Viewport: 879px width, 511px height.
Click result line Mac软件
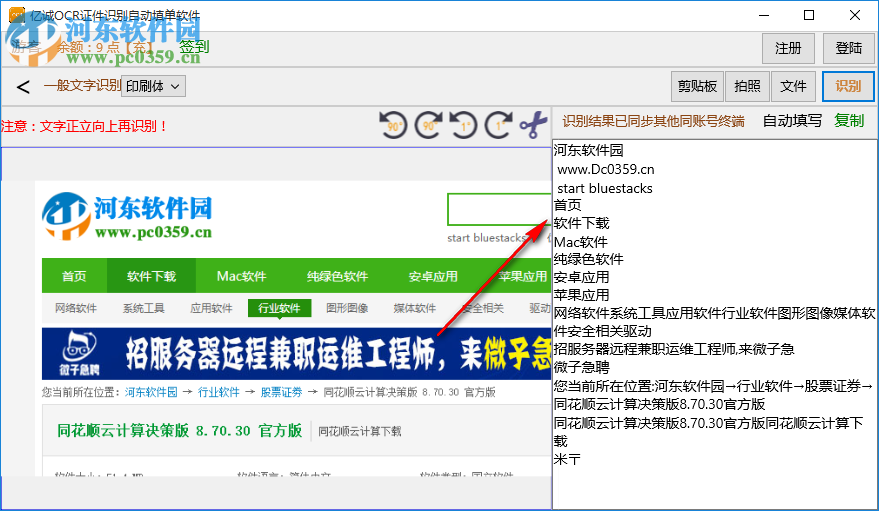581,242
